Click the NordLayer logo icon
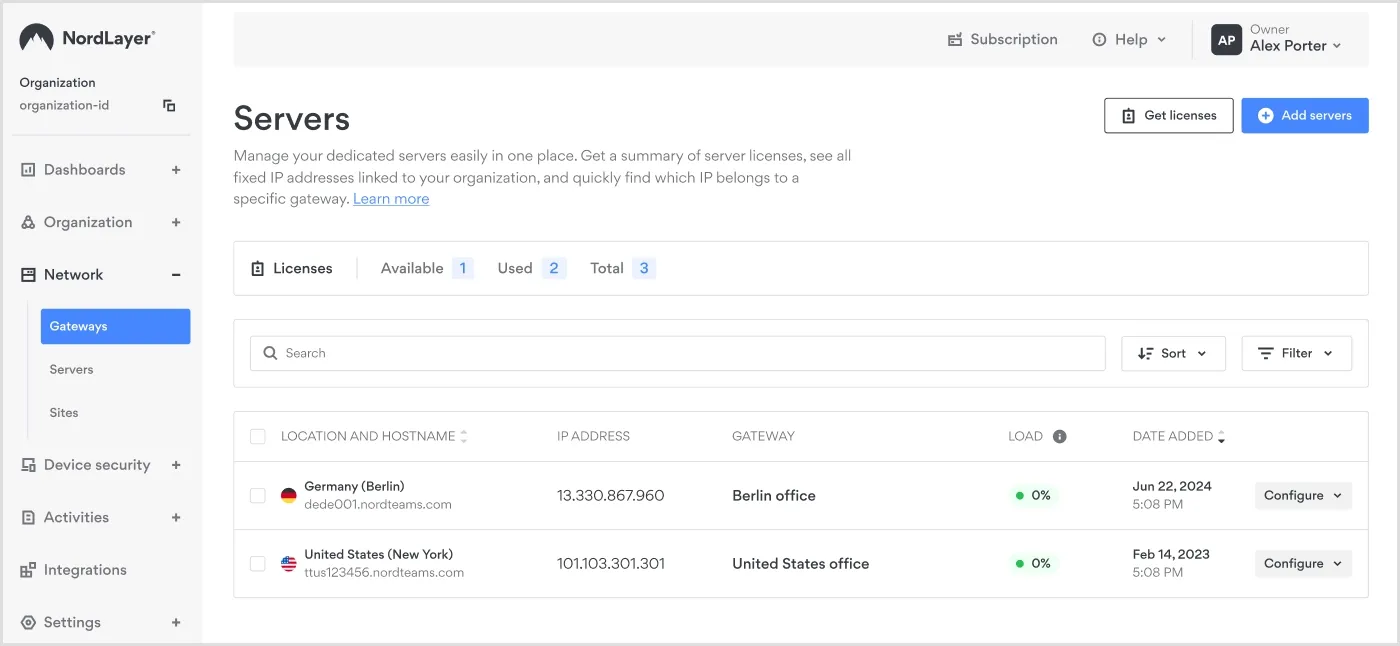The image size is (1400, 646). coord(37,38)
